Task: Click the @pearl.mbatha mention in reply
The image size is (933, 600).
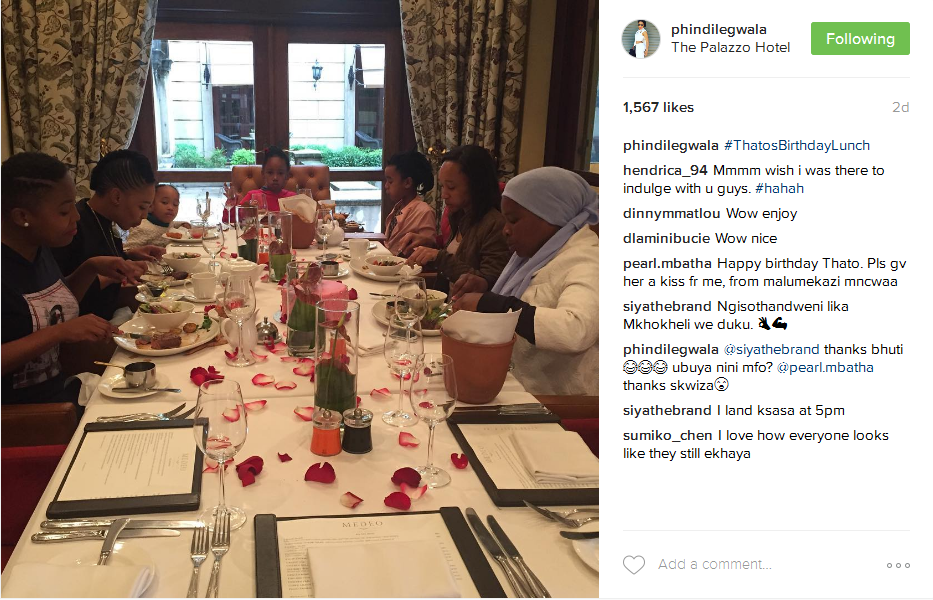Action: click(825, 368)
